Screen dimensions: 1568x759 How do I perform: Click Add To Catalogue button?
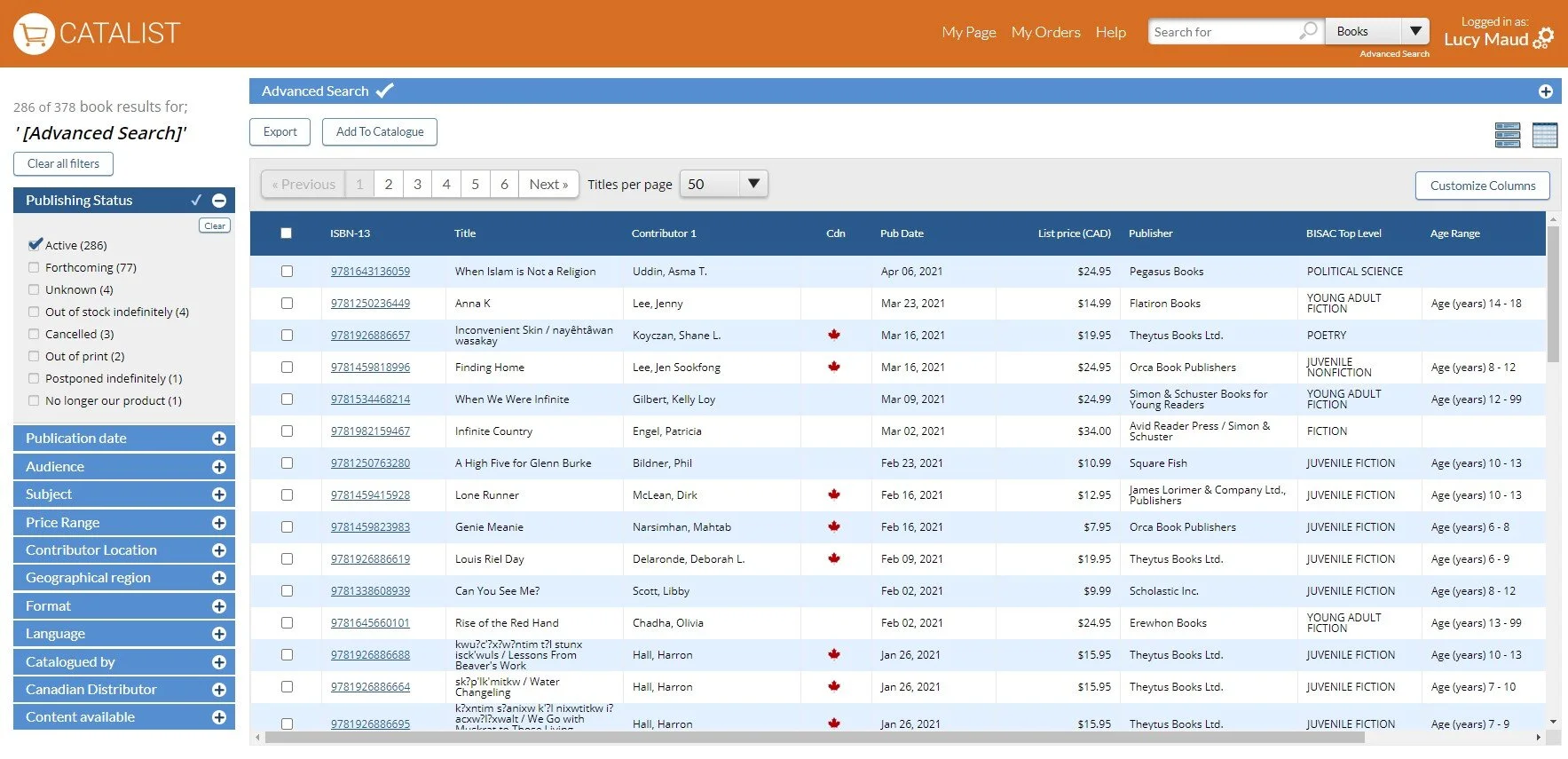pyautogui.click(x=380, y=131)
